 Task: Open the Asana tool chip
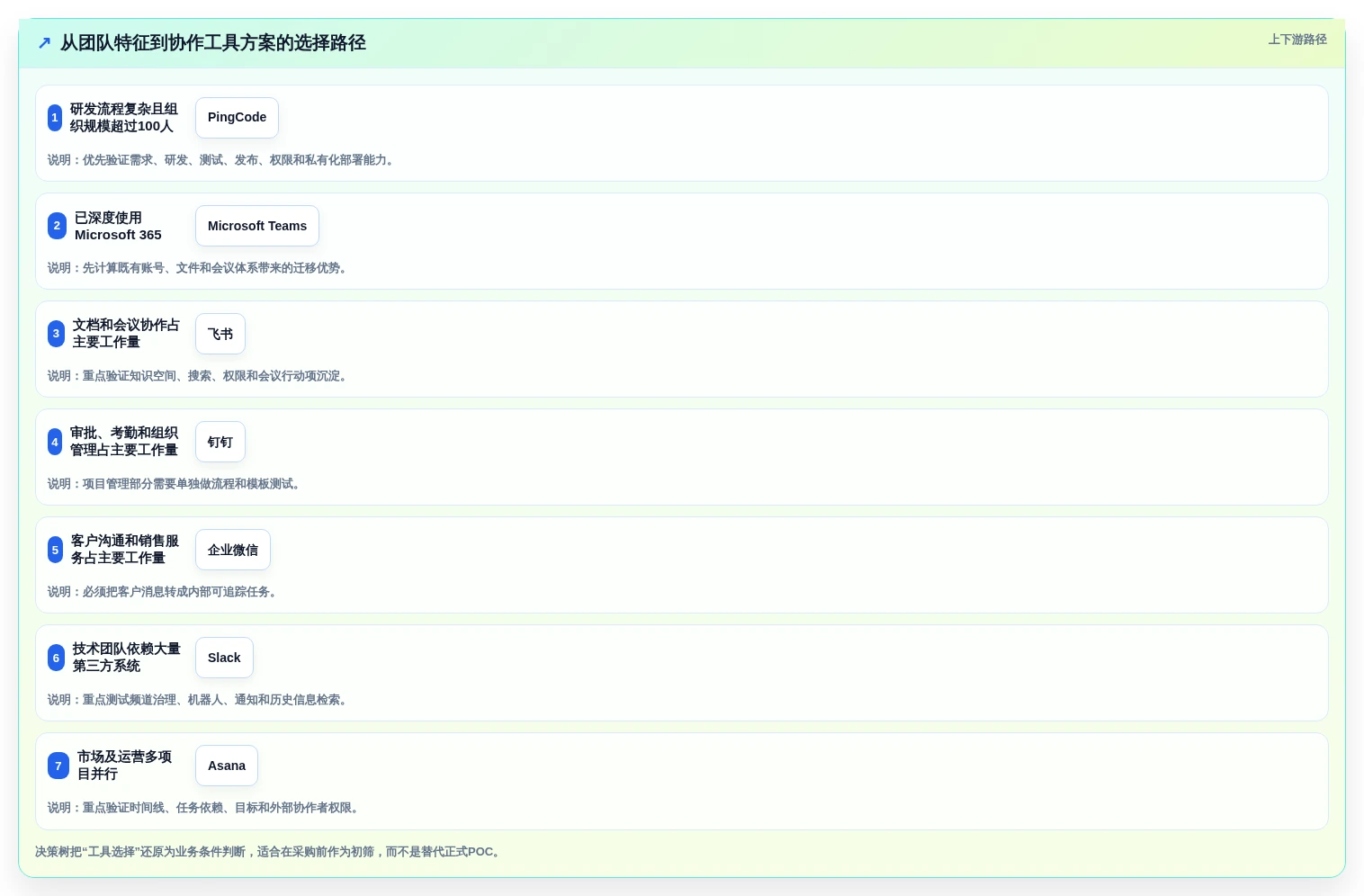point(227,766)
